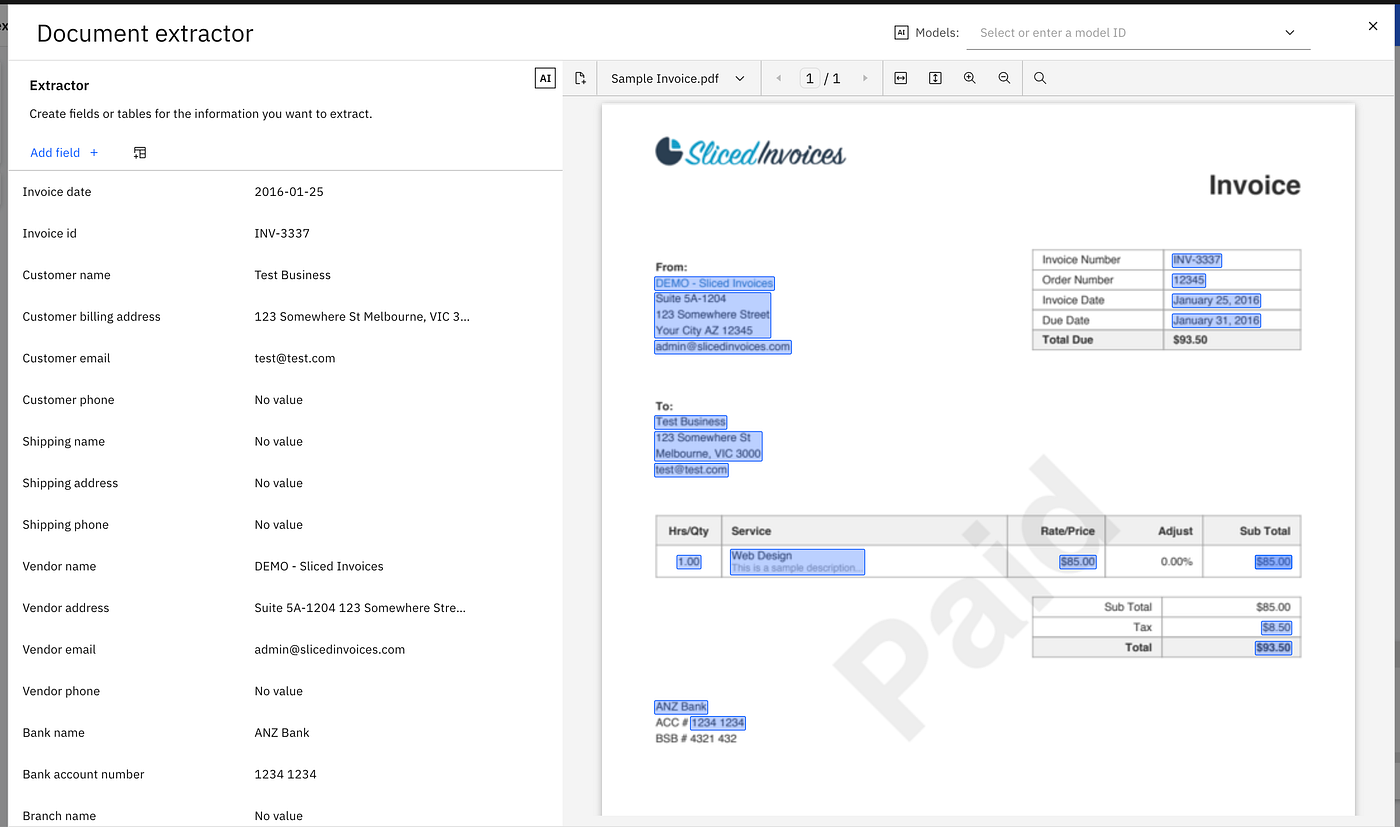Click the highlighted $85.00 Rate/Price value
The height and width of the screenshot is (827, 1400).
(x=1078, y=562)
